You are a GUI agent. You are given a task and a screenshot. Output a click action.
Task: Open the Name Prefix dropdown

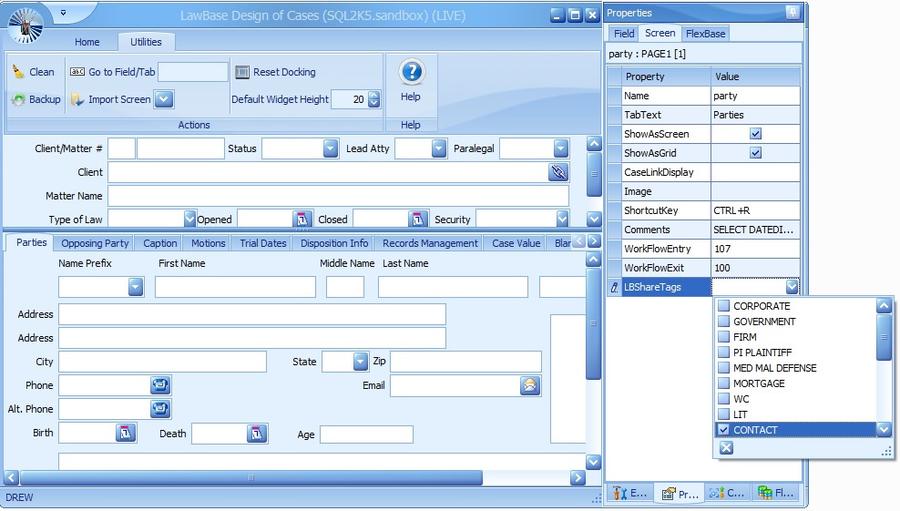point(135,287)
